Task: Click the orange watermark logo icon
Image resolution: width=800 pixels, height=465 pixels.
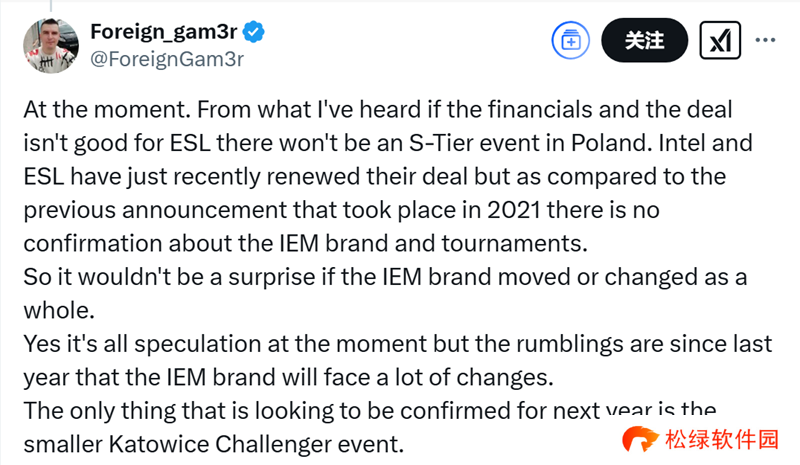Action: 637,440
